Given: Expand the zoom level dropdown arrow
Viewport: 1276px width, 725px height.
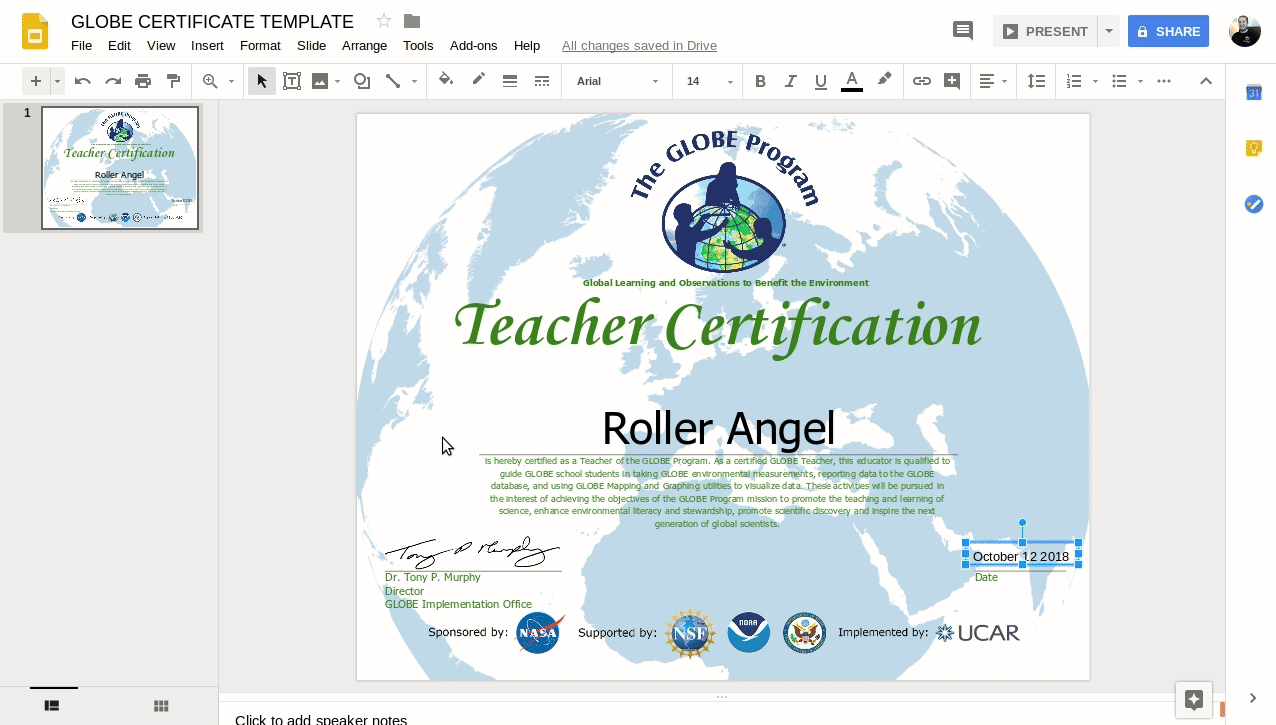Looking at the screenshot, I should pos(231,81).
